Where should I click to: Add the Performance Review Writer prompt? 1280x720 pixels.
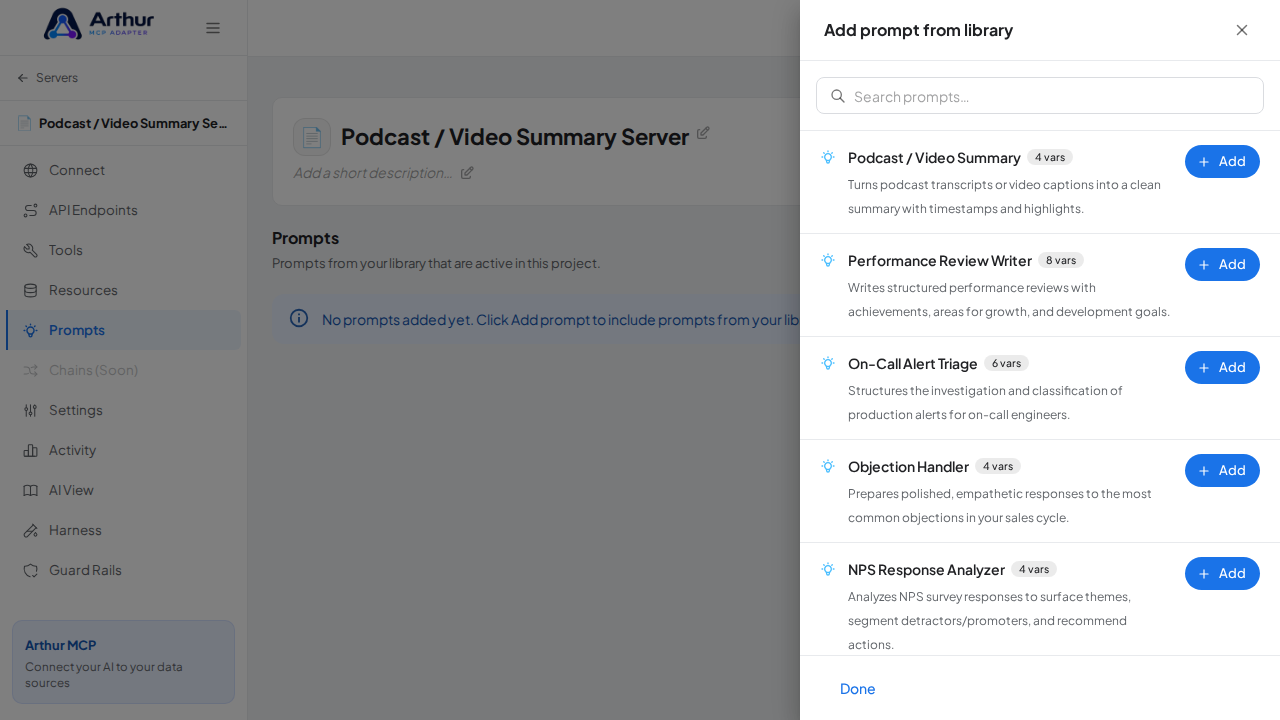(1222, 264)
